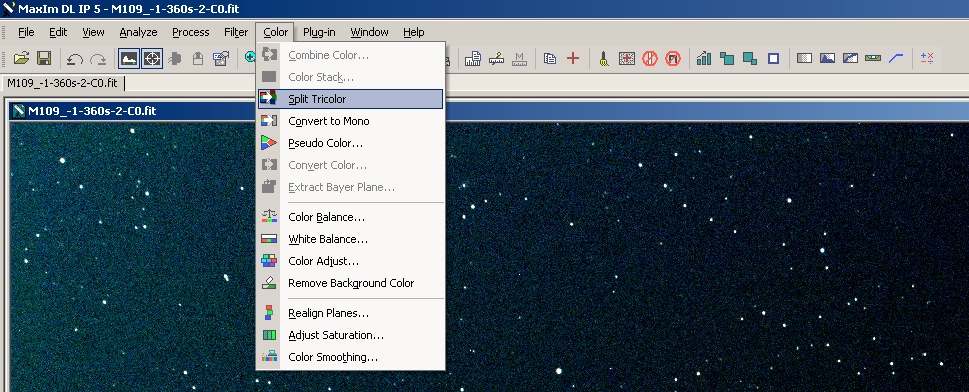
Task: Click the teal large-over-small squares icon
Action: click(x=750, y=58)
